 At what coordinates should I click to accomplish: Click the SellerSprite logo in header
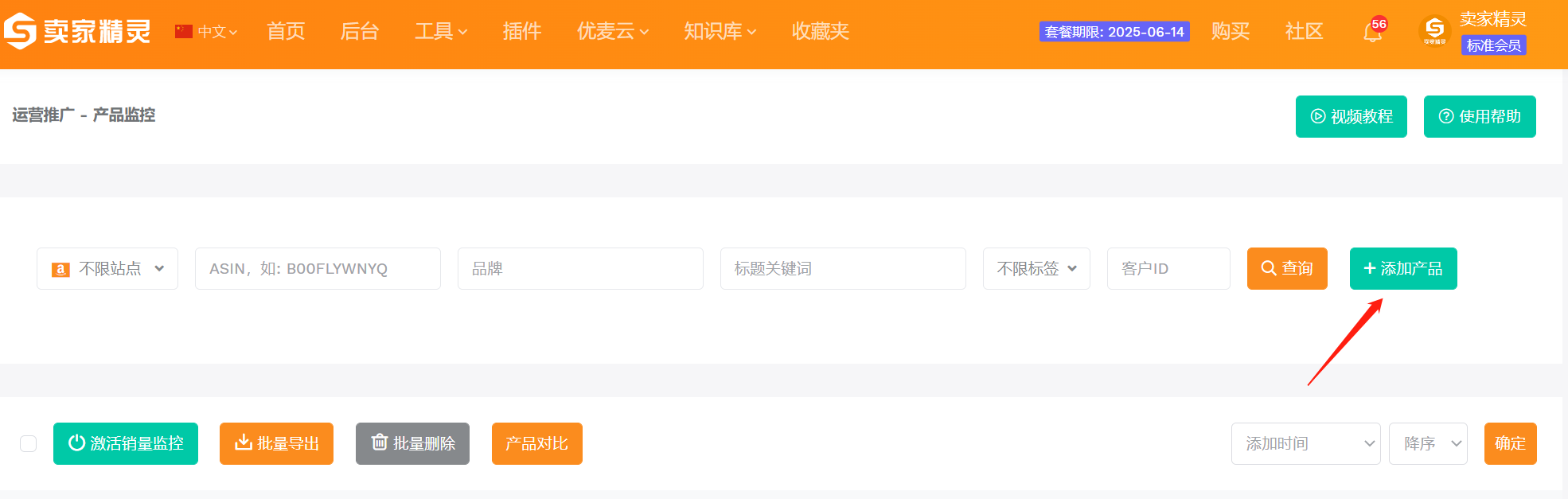[77, 31]
